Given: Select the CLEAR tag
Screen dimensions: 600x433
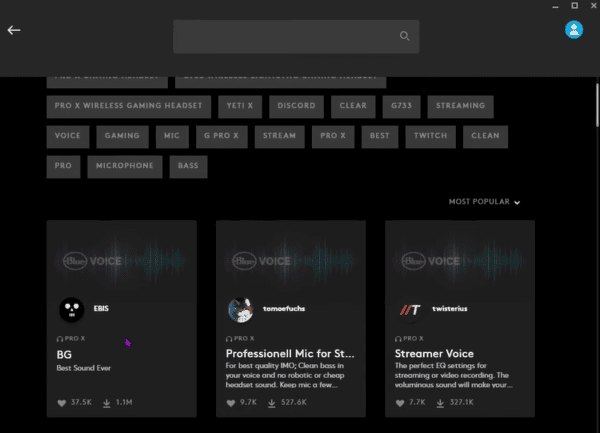Looking at the screenshot, I should tap(353, 106).
